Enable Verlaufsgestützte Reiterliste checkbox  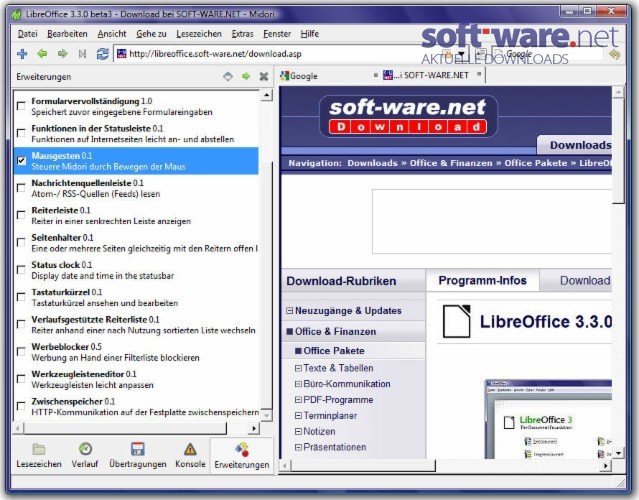(x=21, y=324)
